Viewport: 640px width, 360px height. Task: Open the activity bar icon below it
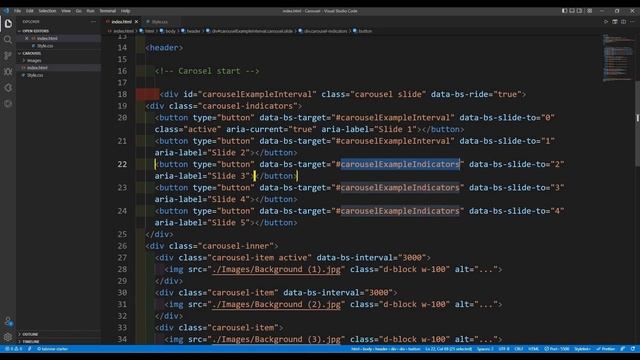[8, 104]
